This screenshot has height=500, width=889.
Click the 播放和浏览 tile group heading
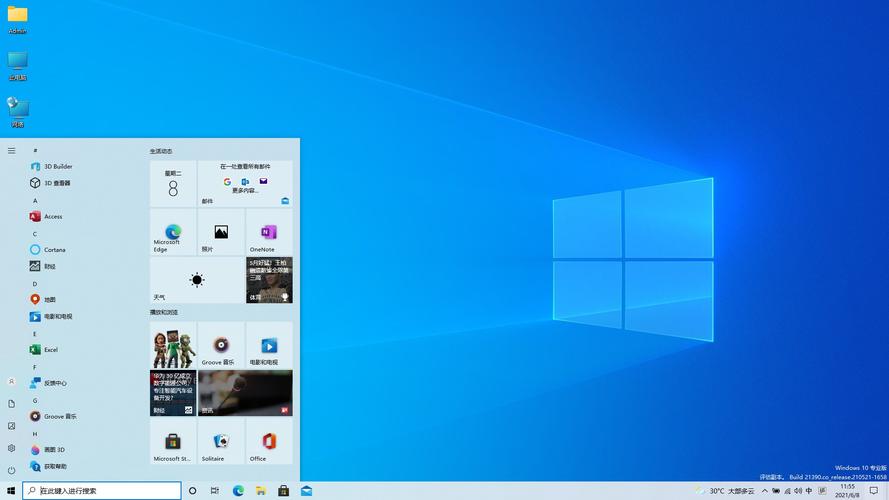click(164, 312)
